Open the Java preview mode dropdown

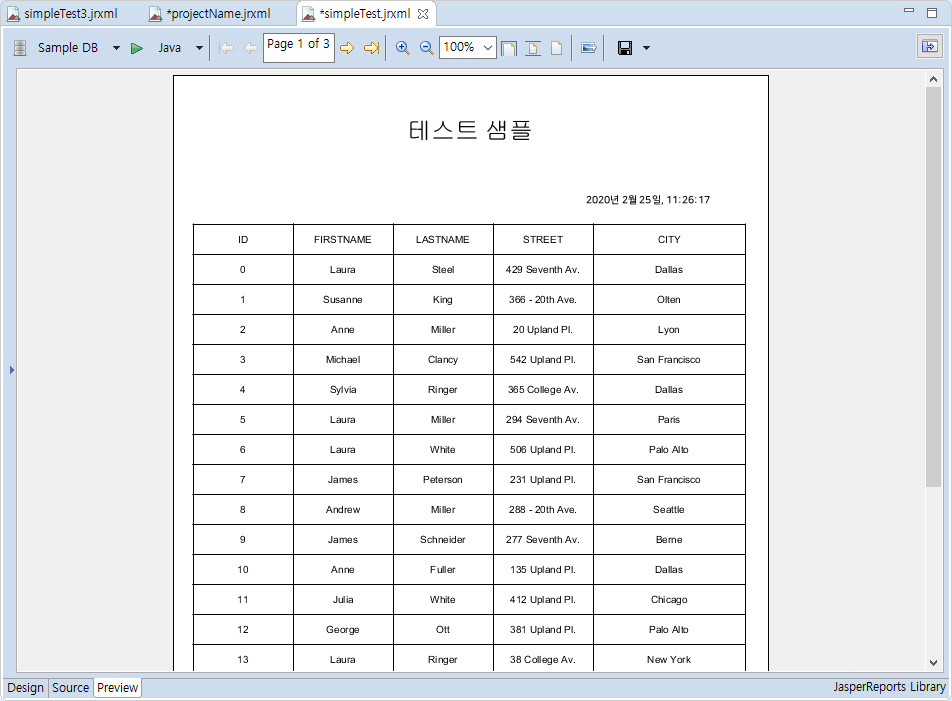199,48
